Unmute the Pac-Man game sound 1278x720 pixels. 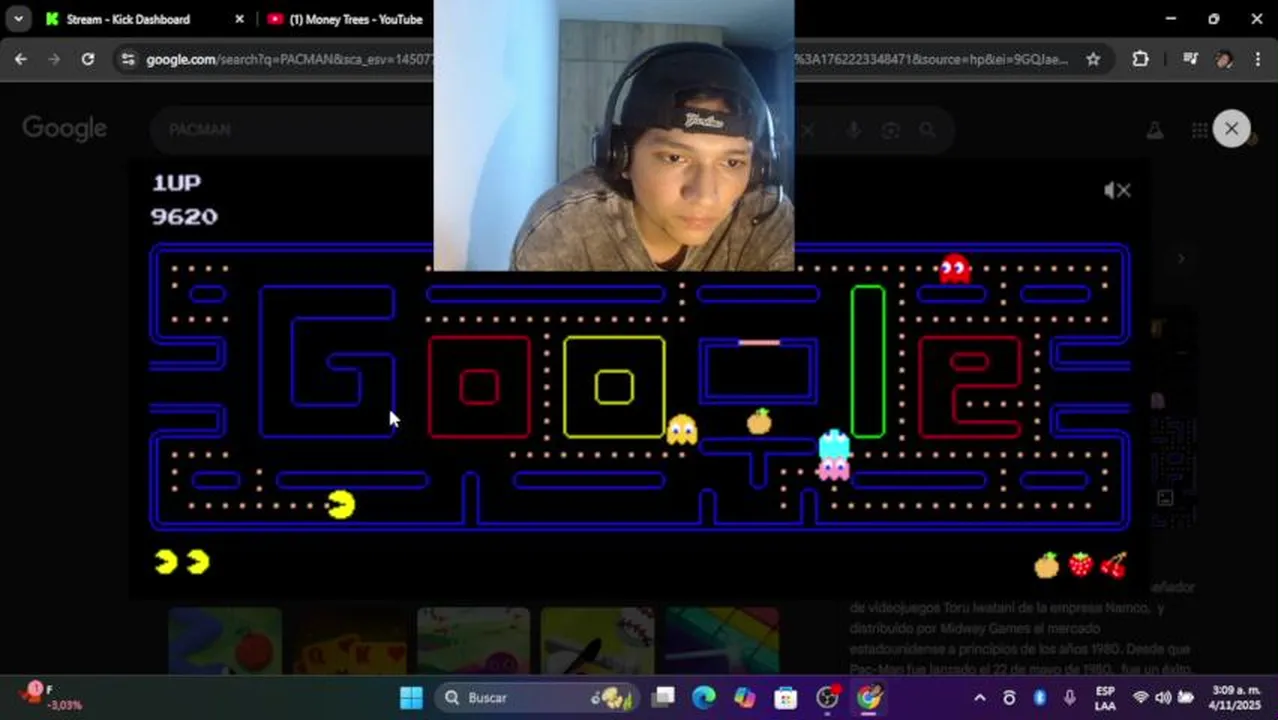click(x=1117, y=190)
